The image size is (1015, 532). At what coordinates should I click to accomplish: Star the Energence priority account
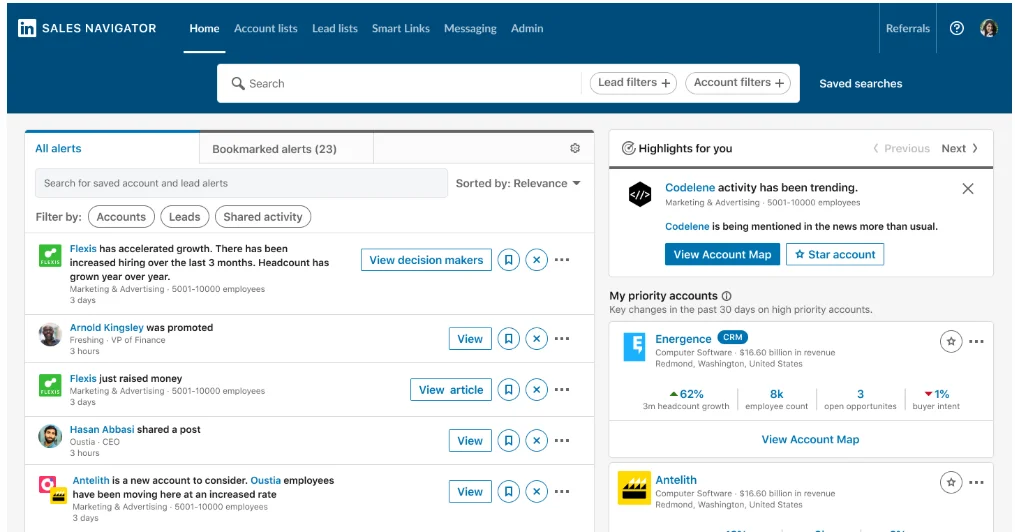(950, 341)
